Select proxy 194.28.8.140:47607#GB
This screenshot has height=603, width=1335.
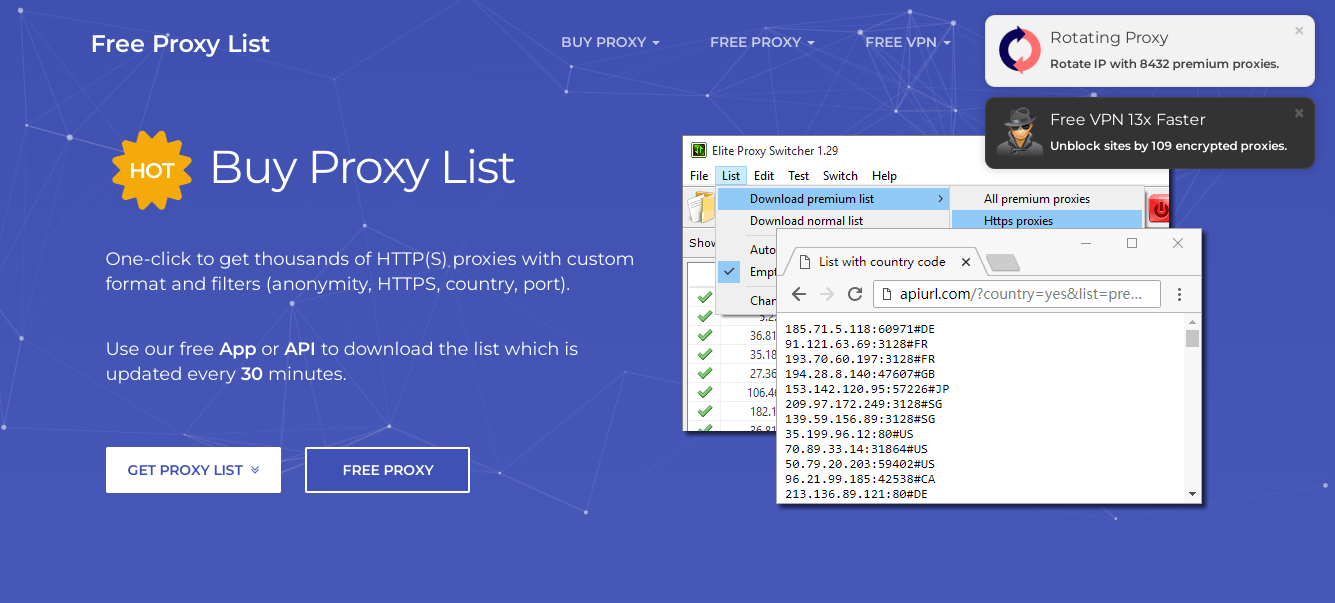[860, 374]
